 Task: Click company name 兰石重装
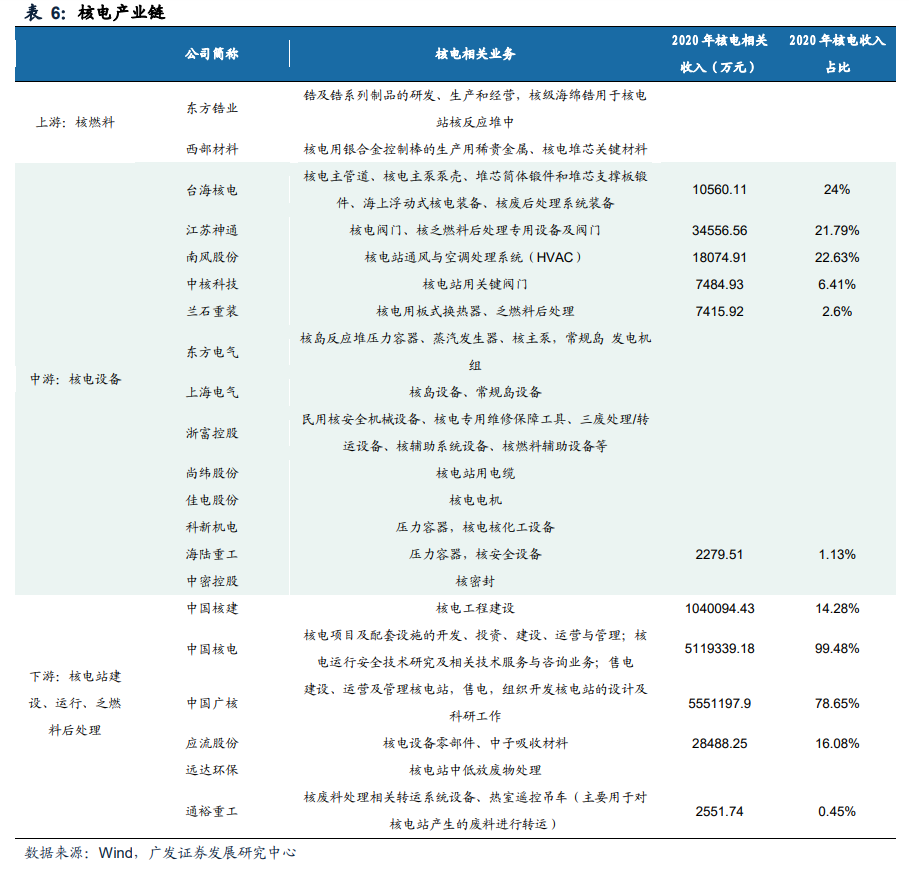(x=212, y=311)
